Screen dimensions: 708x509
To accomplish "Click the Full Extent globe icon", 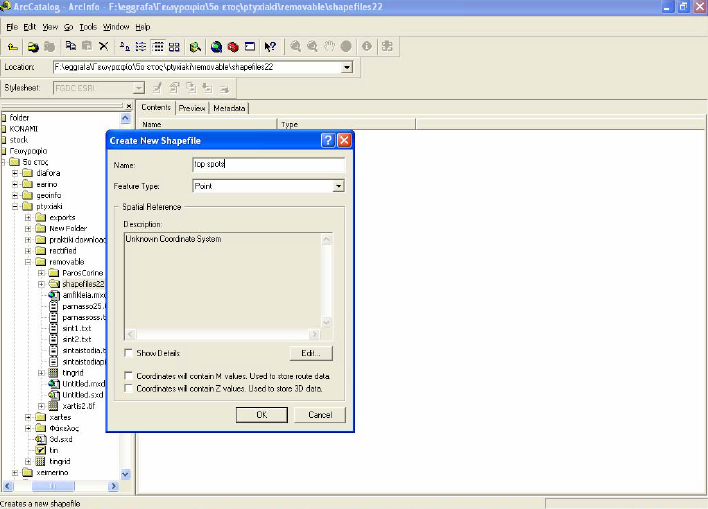I will (x=346, y=47).
